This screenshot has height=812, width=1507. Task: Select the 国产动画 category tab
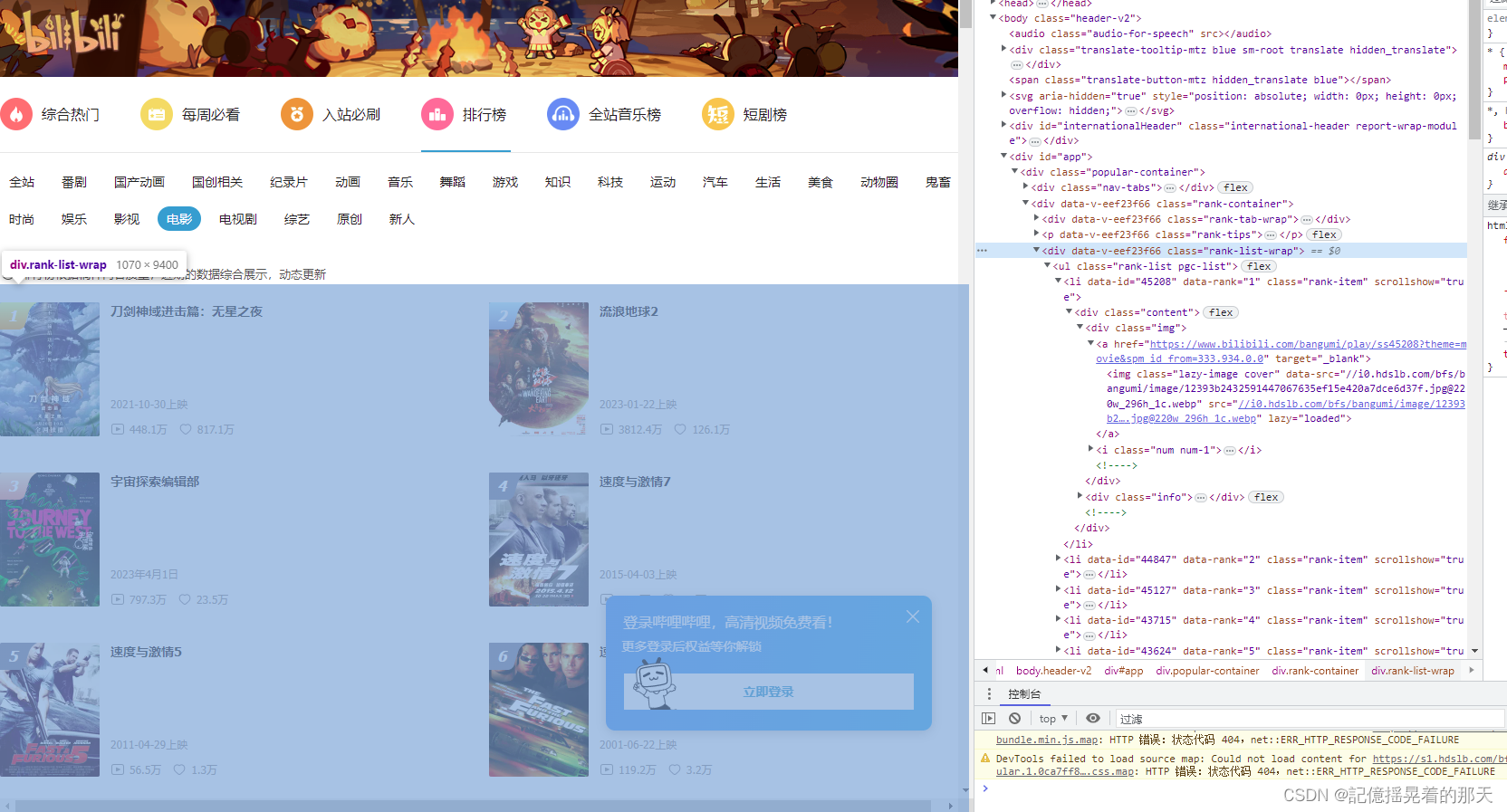(x=139, y=182)
